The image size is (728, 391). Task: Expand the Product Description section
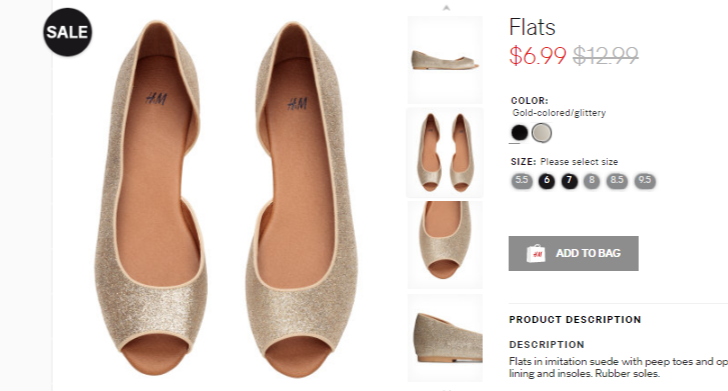tap(575, 319)
